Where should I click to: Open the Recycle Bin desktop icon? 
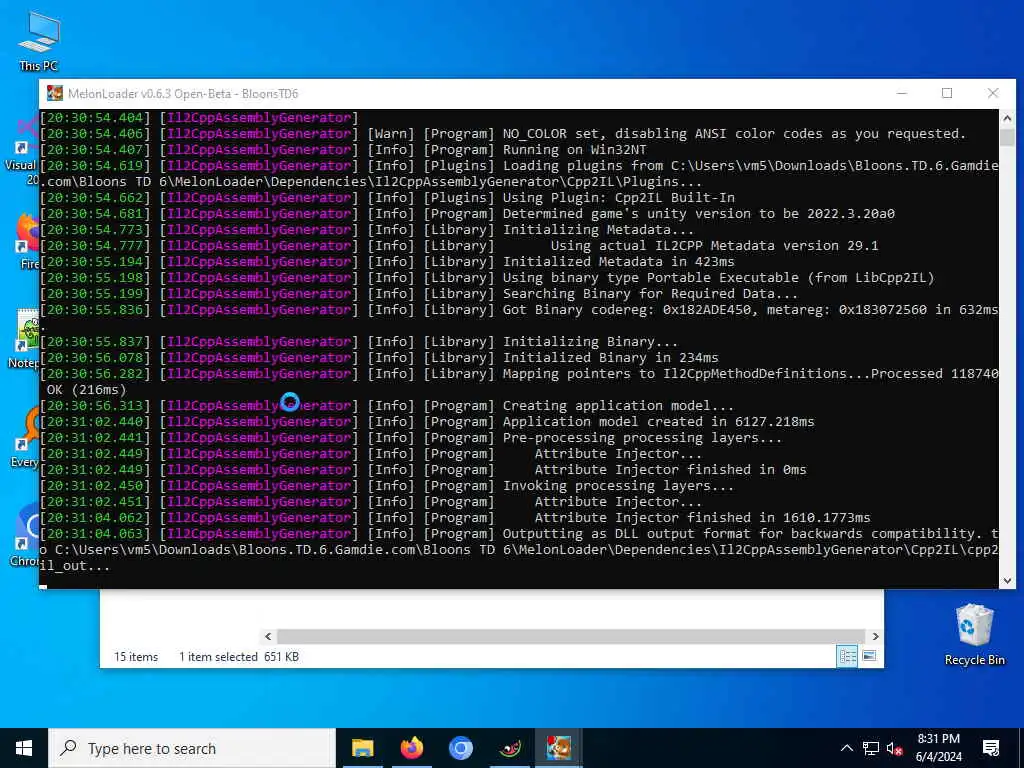pos(974,634)
